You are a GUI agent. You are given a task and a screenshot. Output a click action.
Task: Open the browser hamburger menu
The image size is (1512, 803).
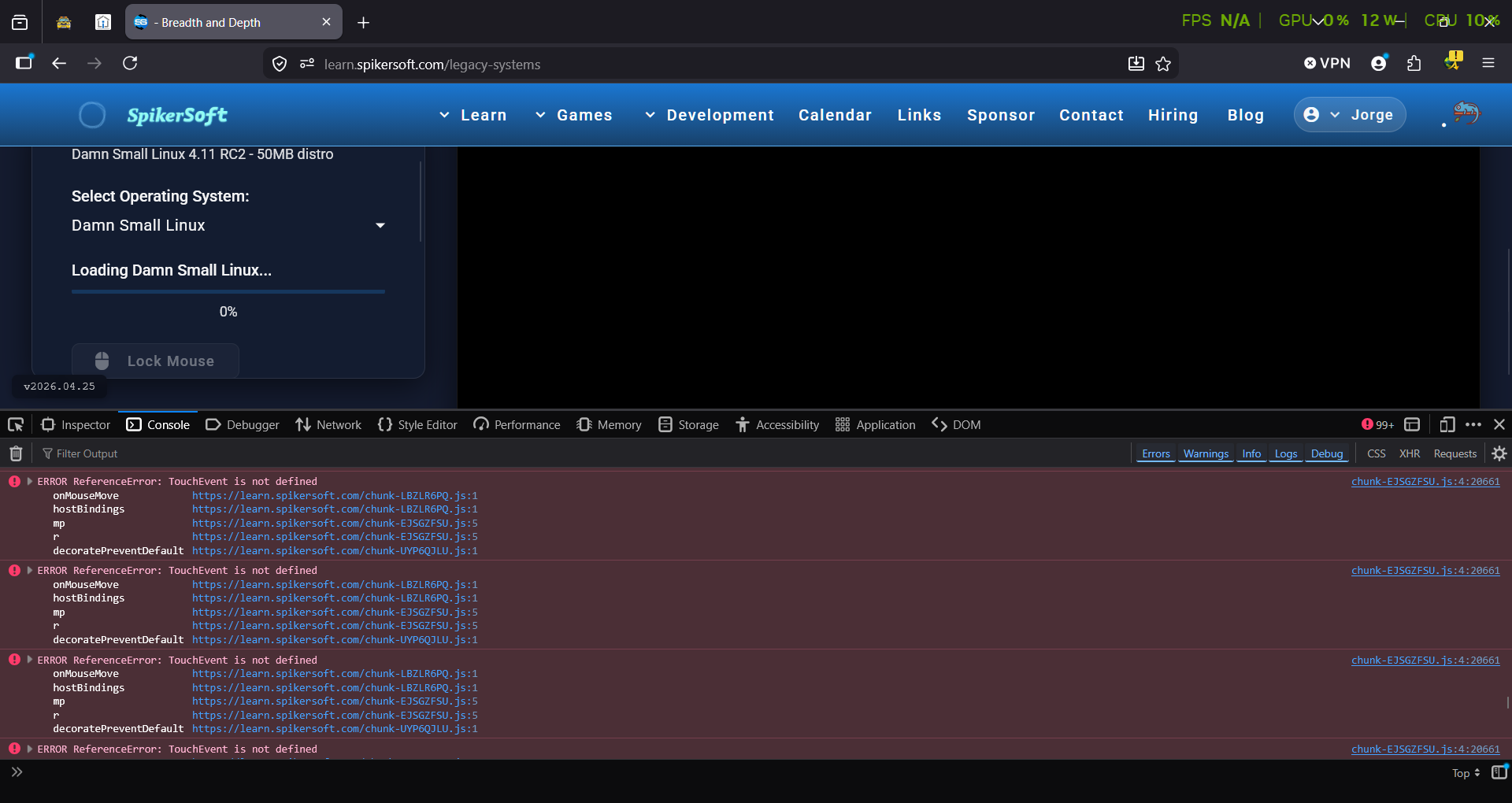pyautogui.click(x=1488, y=63)
